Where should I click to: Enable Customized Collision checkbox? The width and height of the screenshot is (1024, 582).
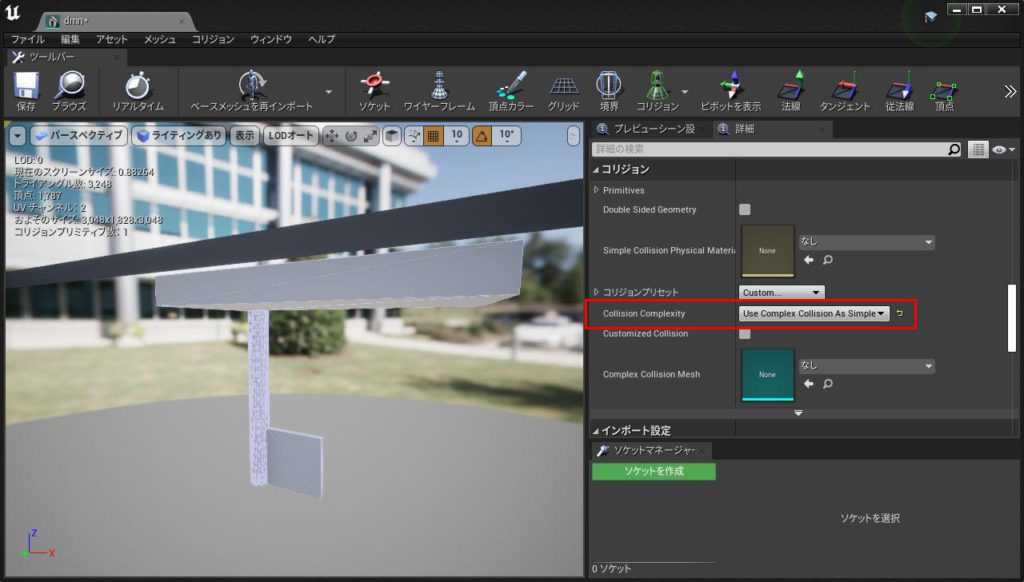point(744,333)
